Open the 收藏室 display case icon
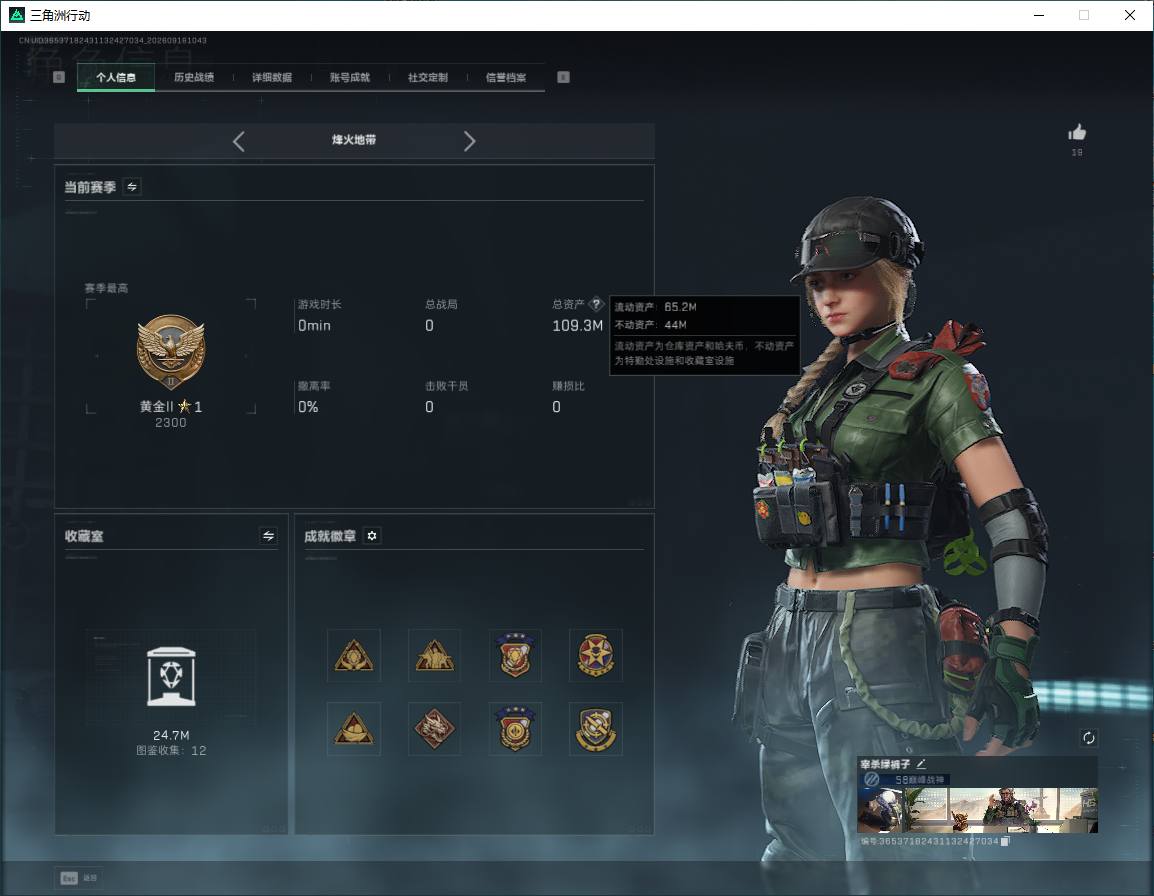This screenshot has height=896, width=1154. [x=171, y=677]
